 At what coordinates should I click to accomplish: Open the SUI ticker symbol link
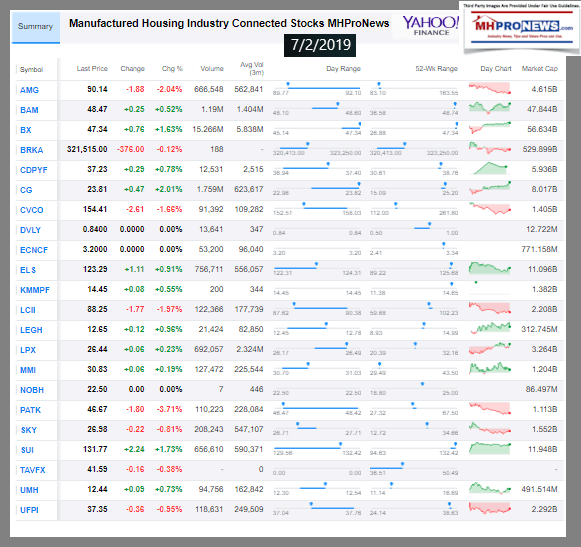[27, 450]
